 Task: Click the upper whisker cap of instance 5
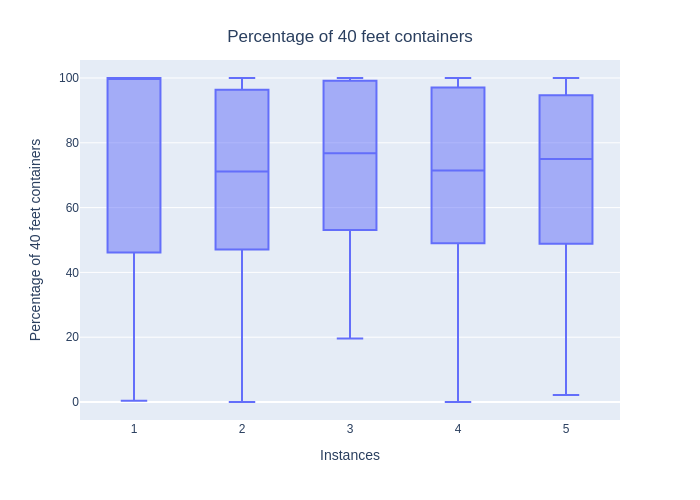pos(566,78)
